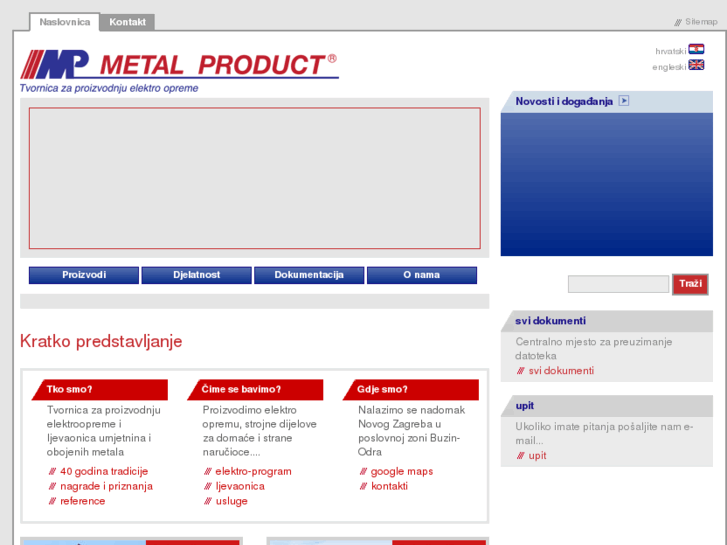Open Novosti i događanja heading

tap(564, 101)
